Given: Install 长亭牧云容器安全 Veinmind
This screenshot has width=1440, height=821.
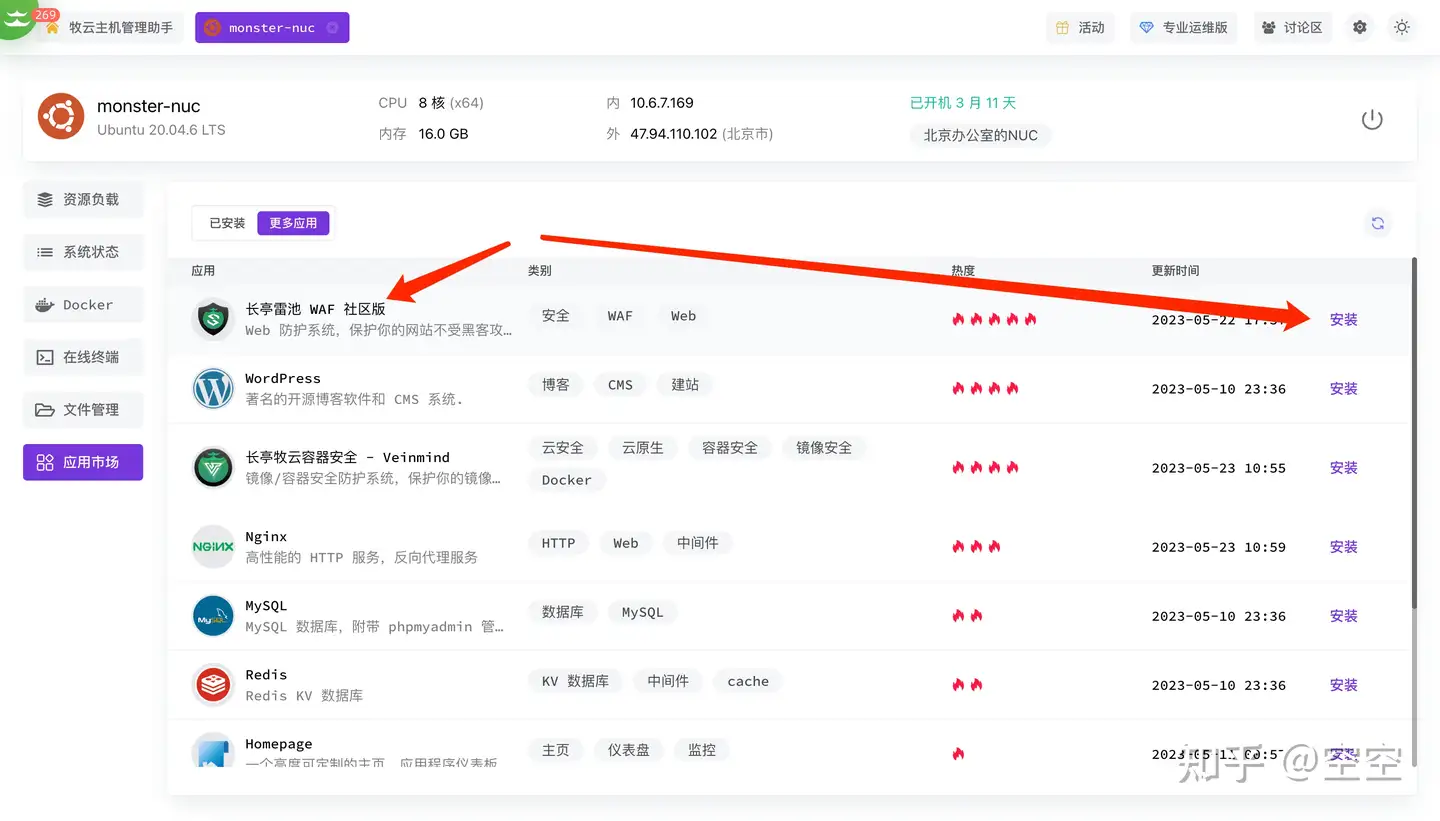Looking at the screenshot, I should (x=1344, y=468).
